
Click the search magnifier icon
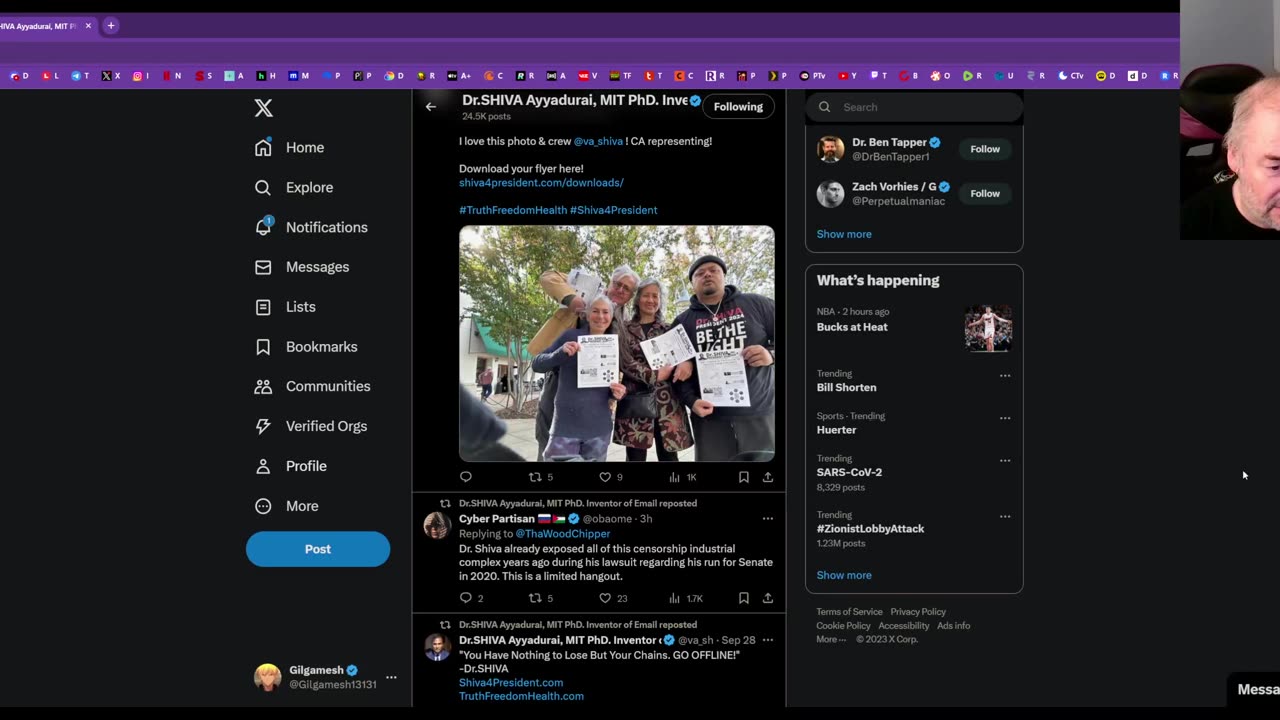pos(825,107)
